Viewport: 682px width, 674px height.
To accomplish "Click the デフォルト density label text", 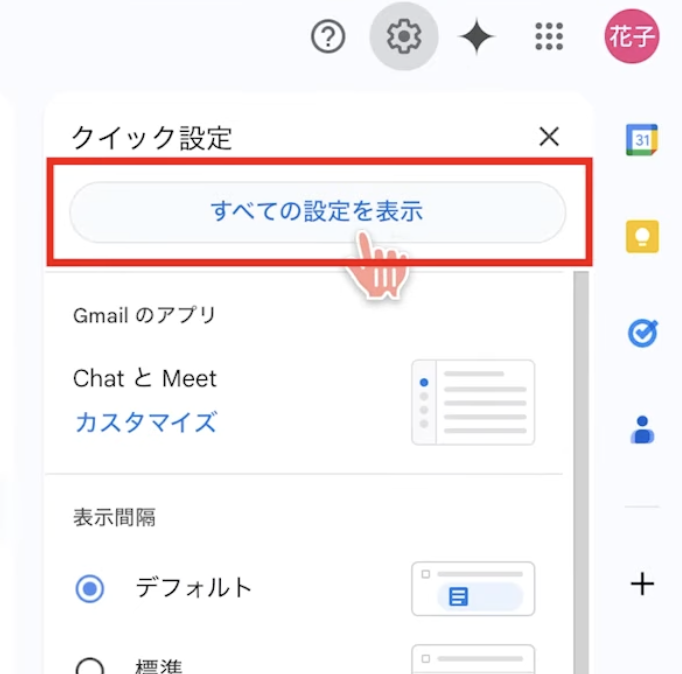I will coord(194,588).
